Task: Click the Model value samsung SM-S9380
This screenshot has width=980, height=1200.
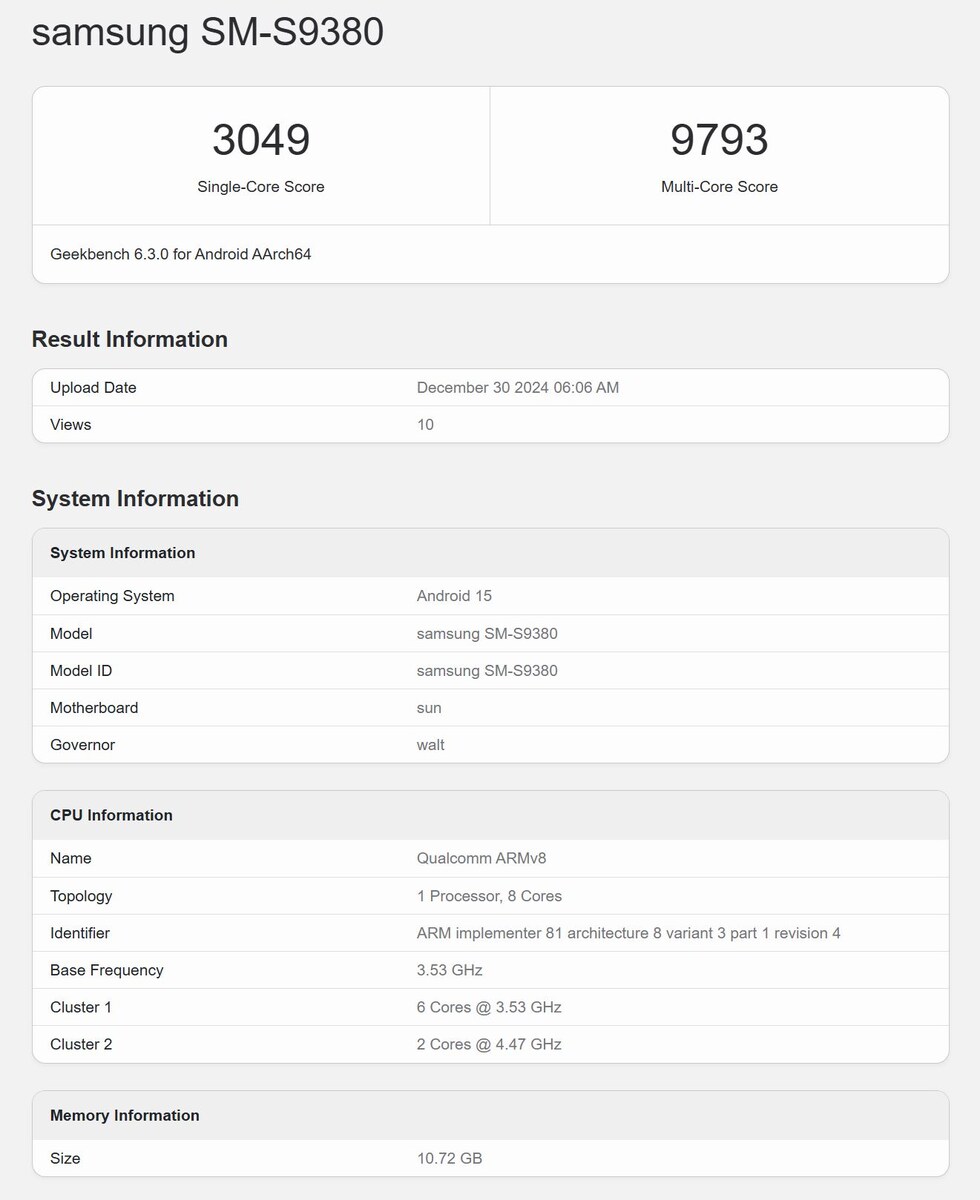Action: pos(487,633)
